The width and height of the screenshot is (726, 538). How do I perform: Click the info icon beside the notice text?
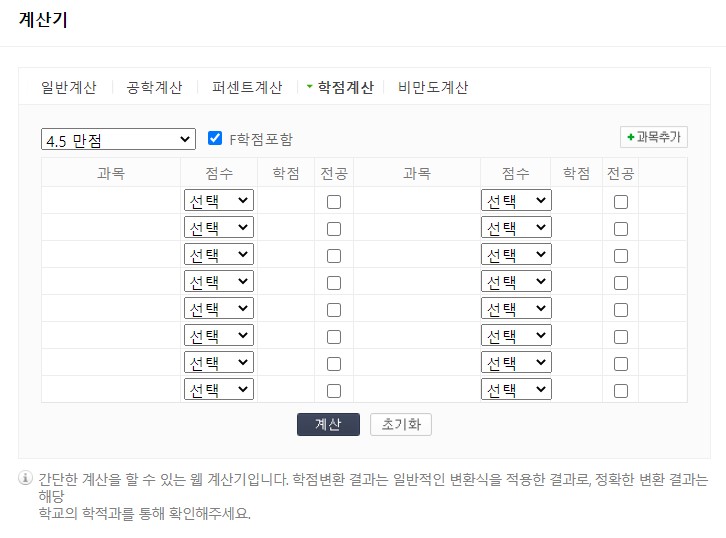[25, 477]
